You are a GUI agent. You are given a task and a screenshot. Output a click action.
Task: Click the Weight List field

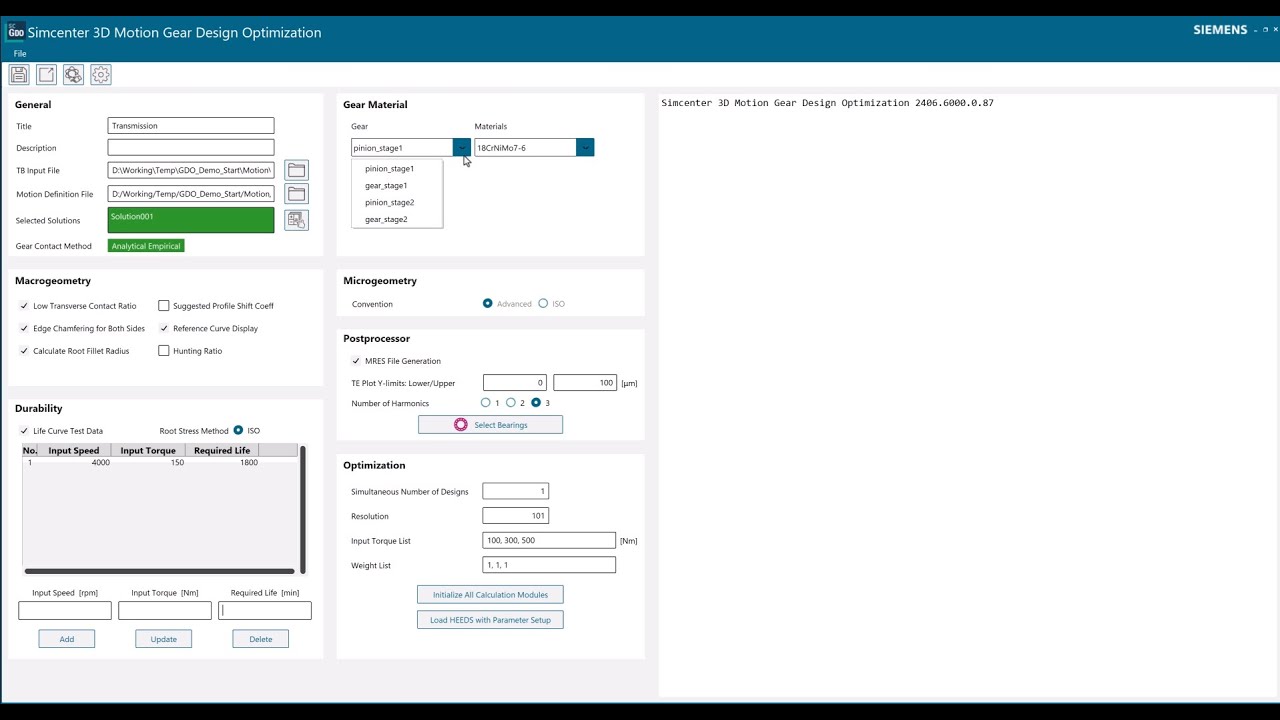549,565
